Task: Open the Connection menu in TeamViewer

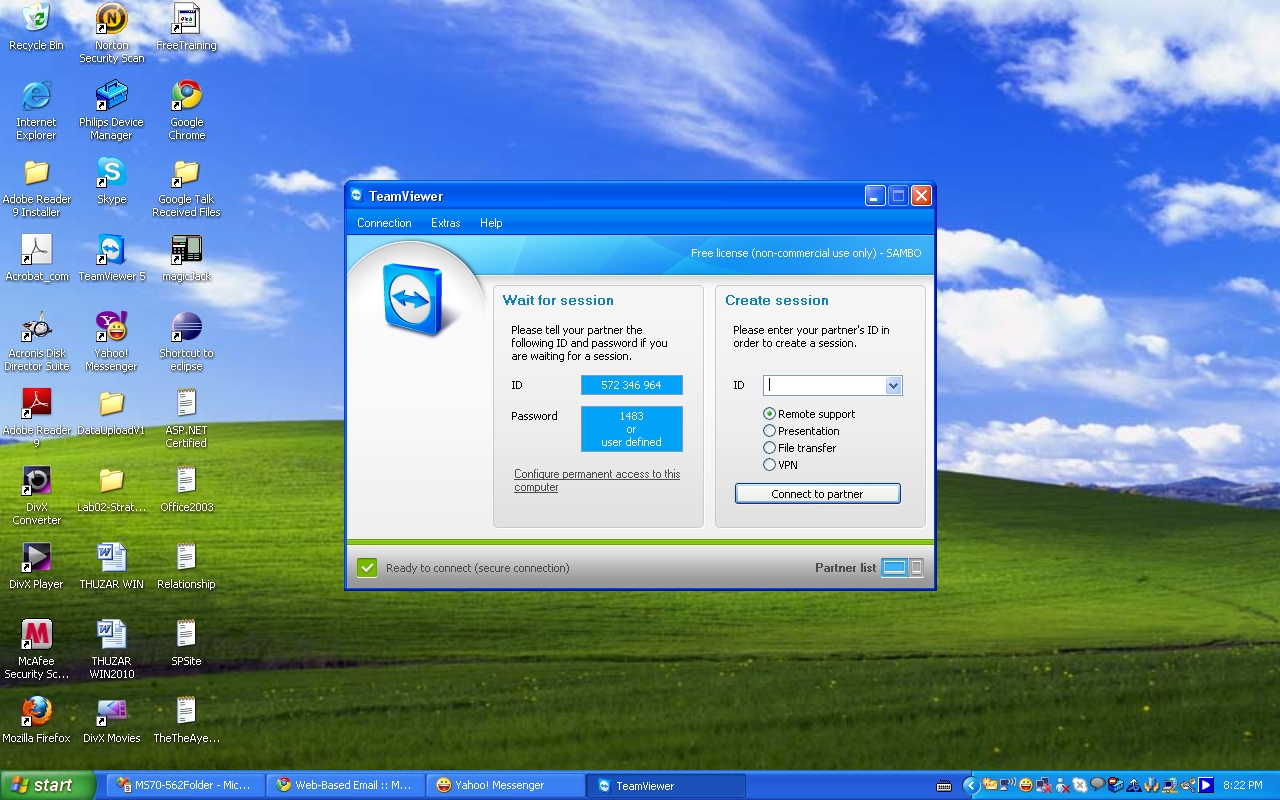Action: (384, 223)
